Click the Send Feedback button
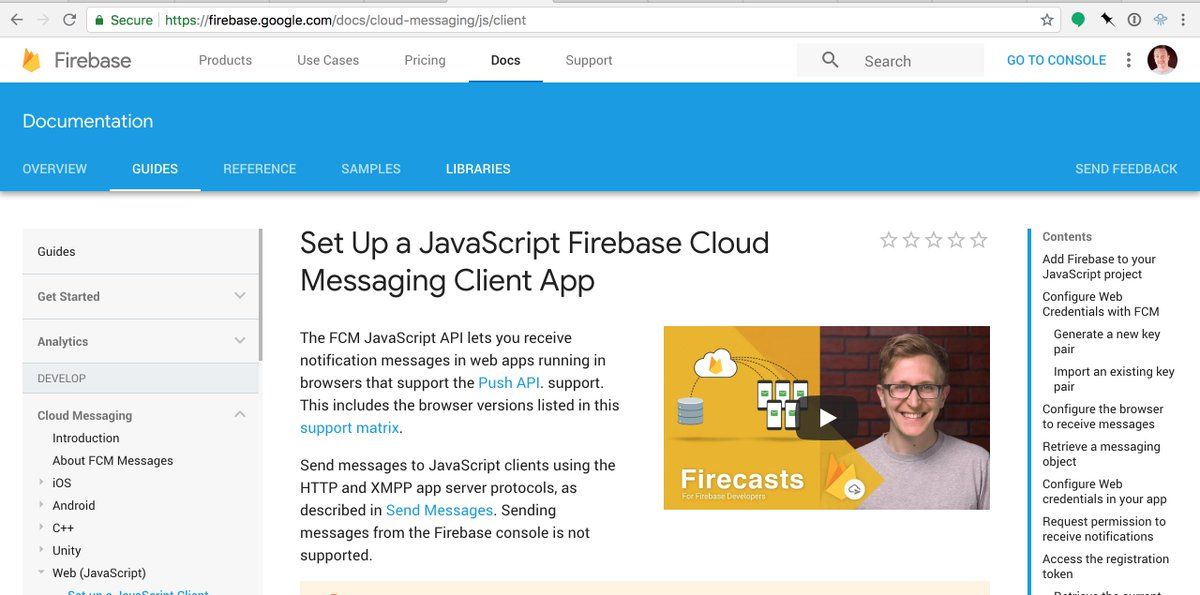 pos(1126,169)
